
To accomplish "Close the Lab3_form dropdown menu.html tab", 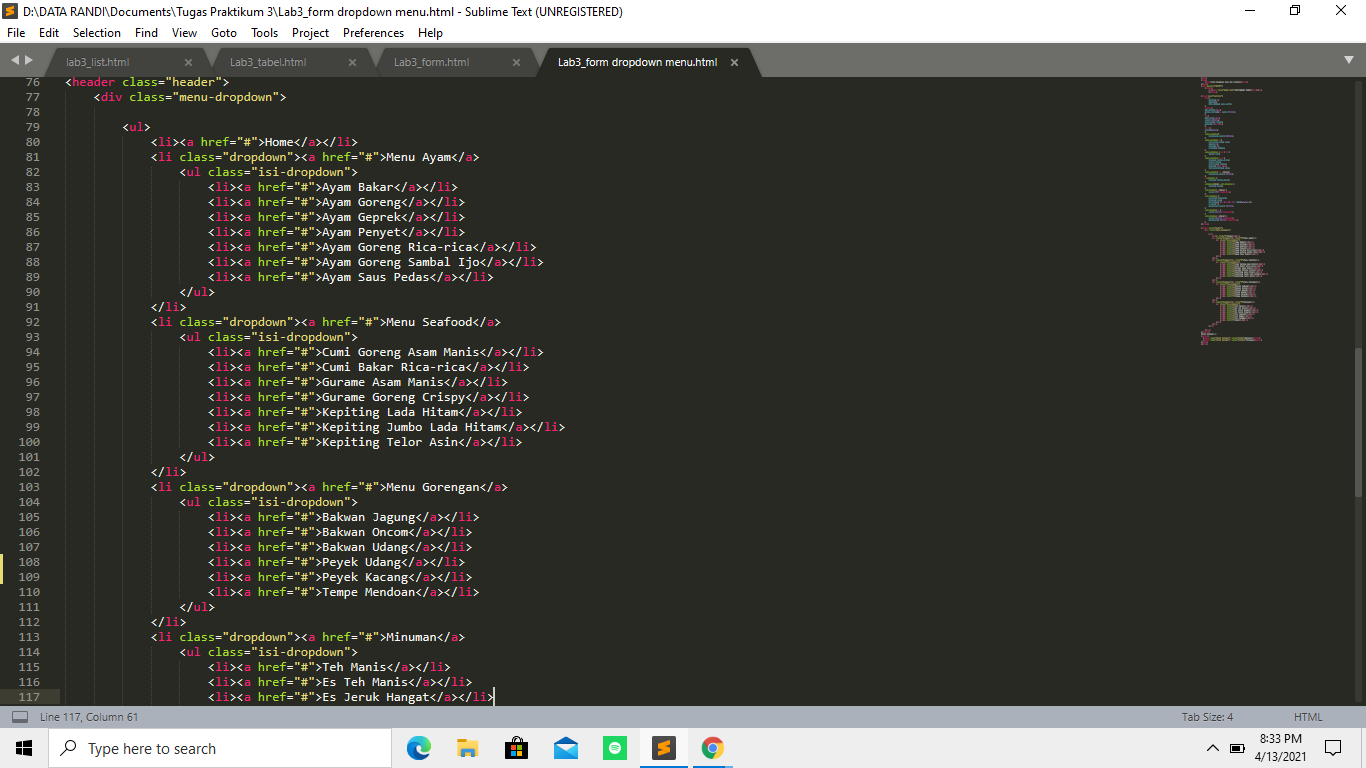I will pyautogui.click(x=734, y=62).
